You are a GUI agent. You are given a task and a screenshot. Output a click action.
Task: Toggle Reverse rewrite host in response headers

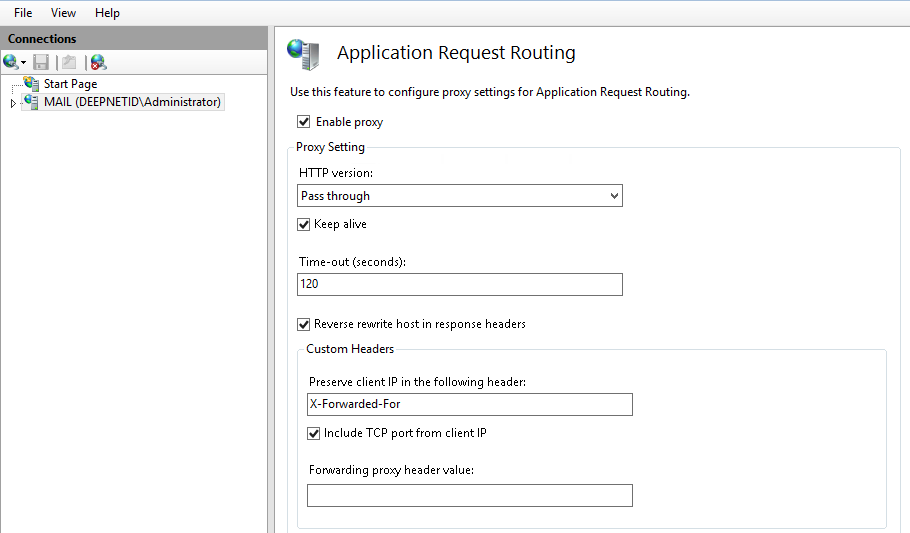pyautogui.click(x=304, y=324)
